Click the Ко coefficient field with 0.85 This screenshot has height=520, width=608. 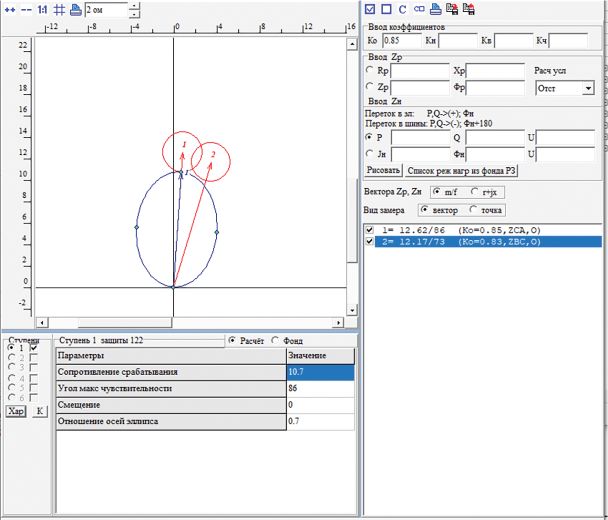pyautogui.click(x=402, y=40)
